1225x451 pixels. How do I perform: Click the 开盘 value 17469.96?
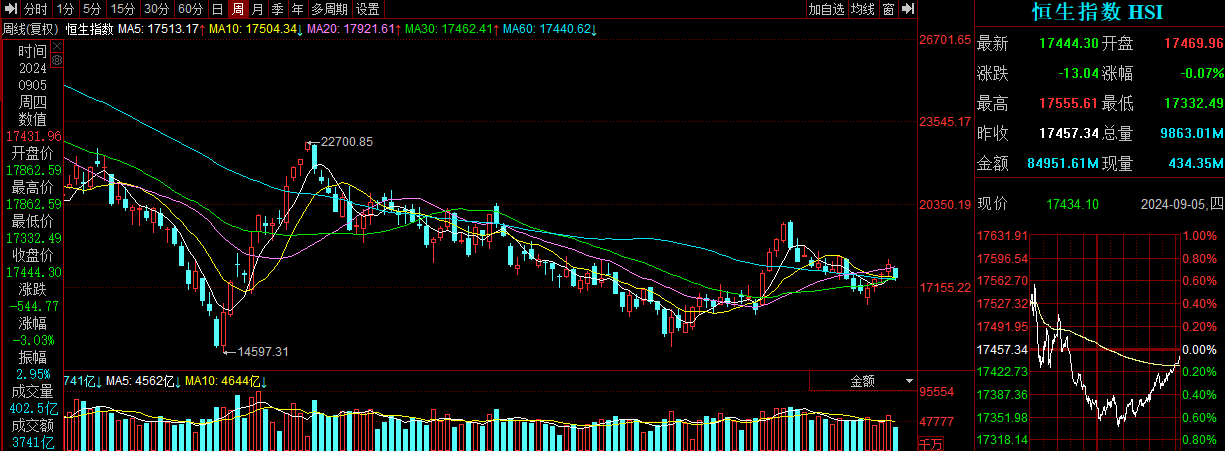[1193, 44]
